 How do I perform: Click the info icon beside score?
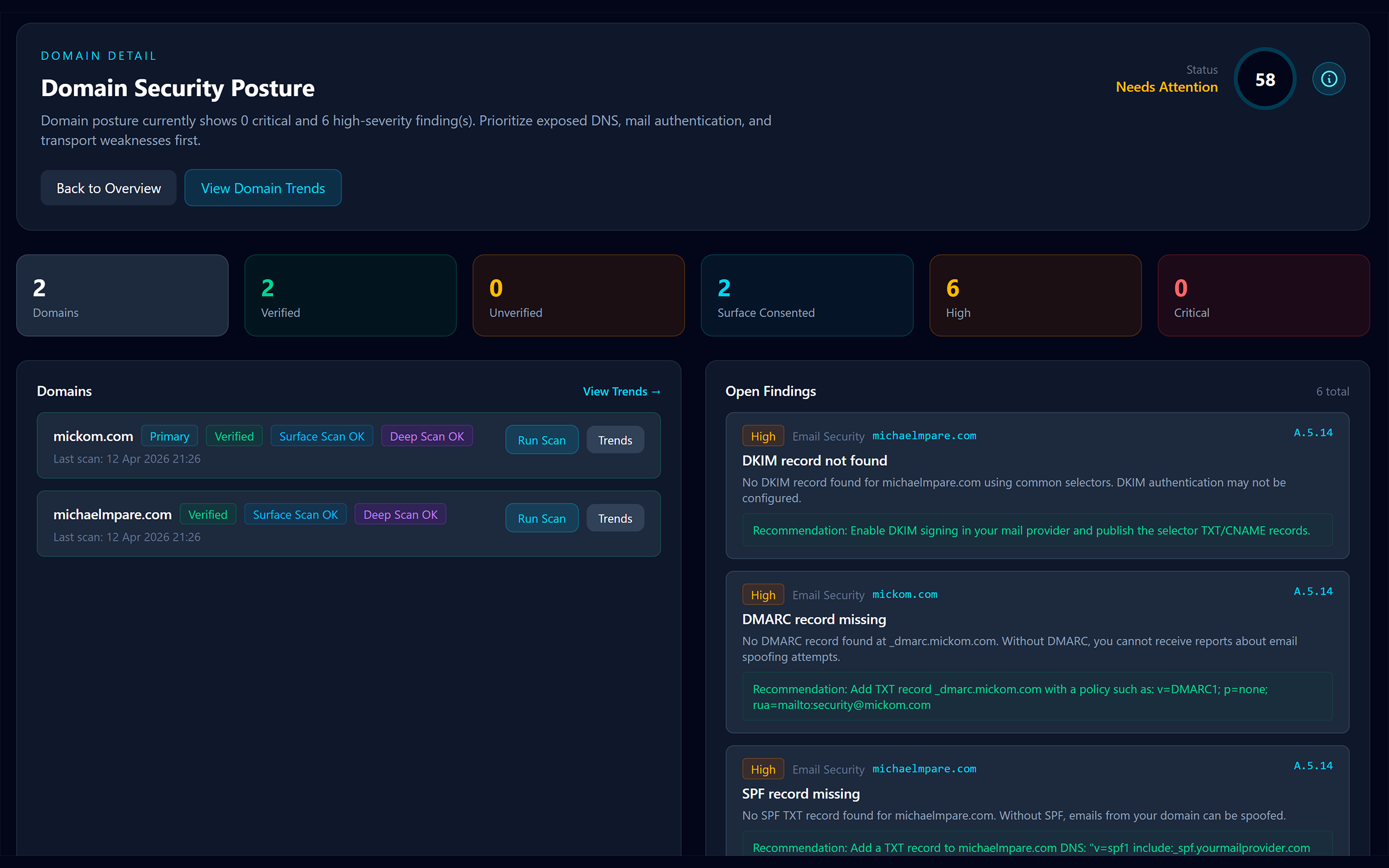point(1329,79)
